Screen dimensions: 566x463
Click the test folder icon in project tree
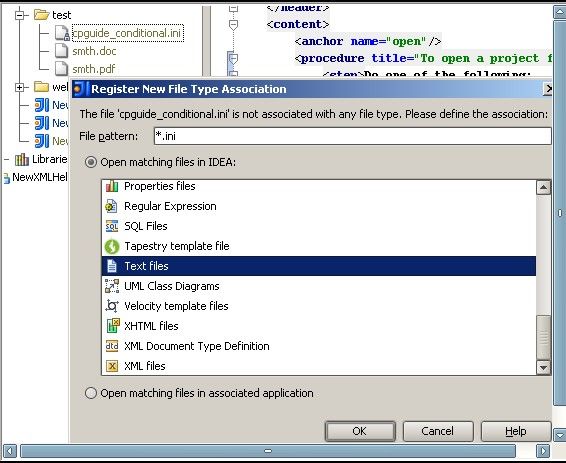pyautogui.click(x=42, y=15)
